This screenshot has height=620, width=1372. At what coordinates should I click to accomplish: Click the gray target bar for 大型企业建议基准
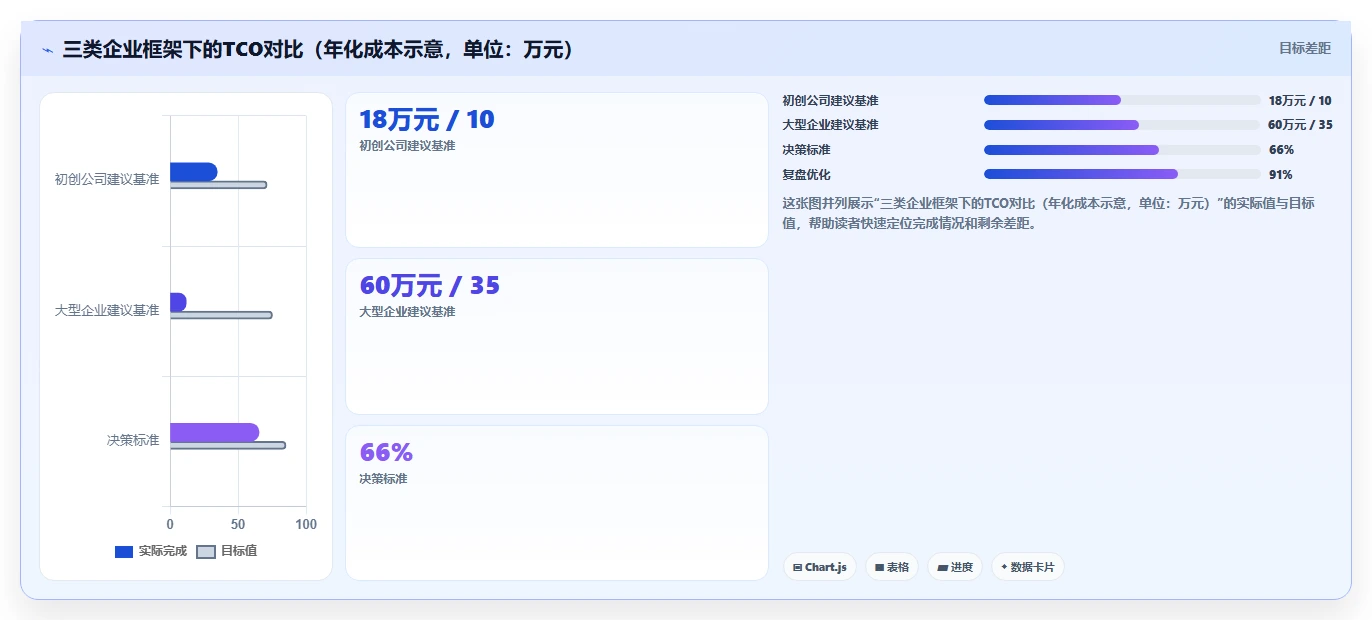coord(221,315)
